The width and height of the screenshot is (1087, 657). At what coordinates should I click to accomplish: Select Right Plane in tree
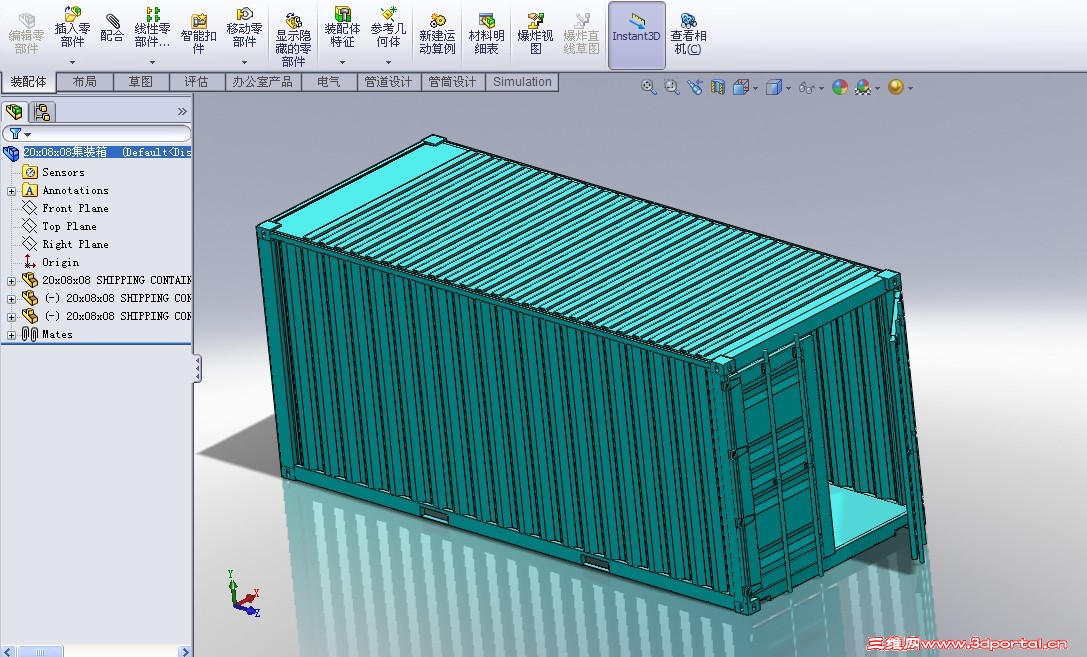[75, 244]
